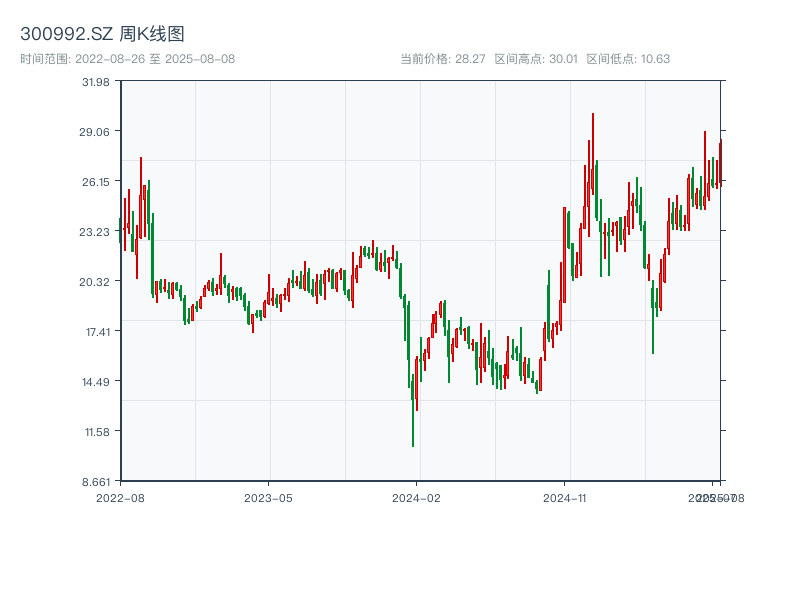Click the 300992.SZ 周K线图 chart title
The image size is (800, 600).
tap(102, 35)
